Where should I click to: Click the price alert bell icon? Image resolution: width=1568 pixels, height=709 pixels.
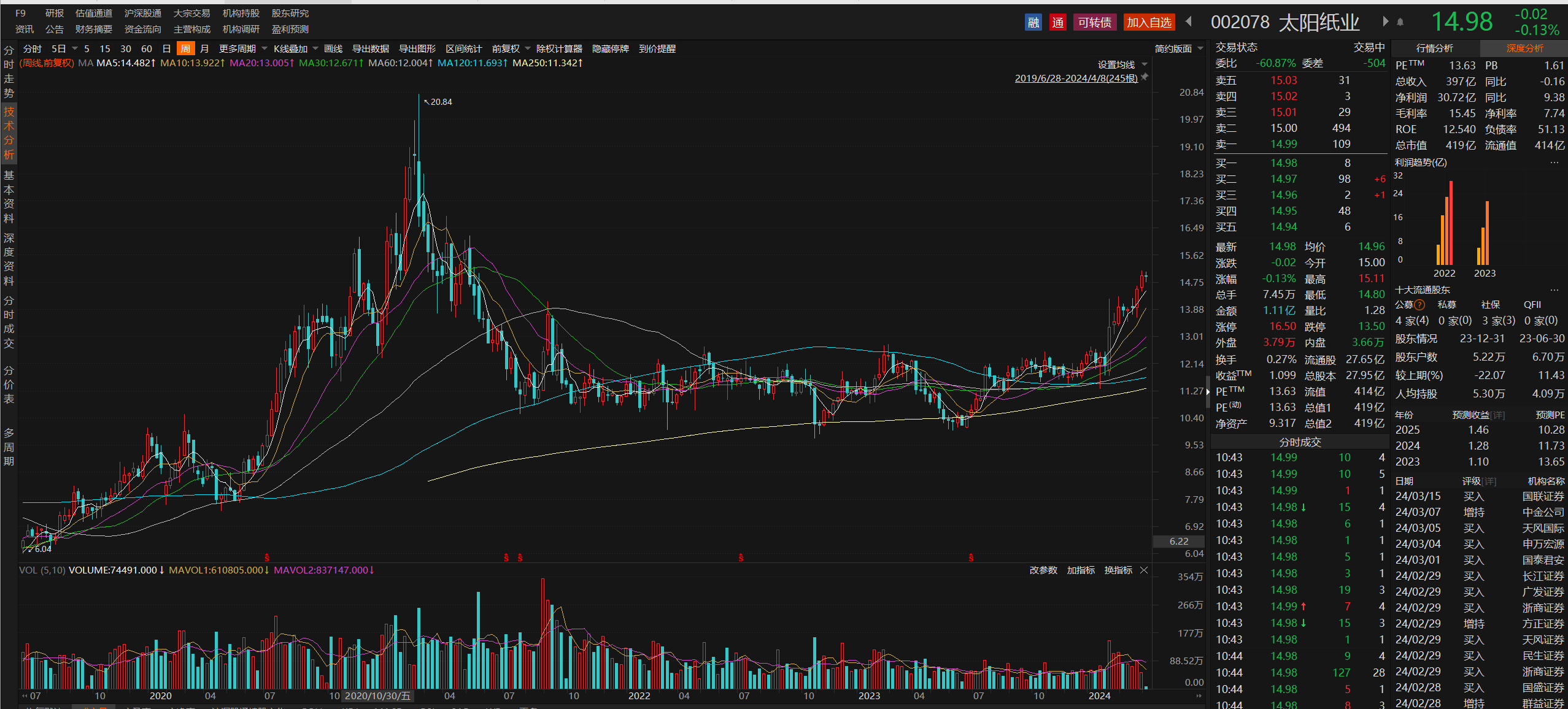tap(1400, 22)
